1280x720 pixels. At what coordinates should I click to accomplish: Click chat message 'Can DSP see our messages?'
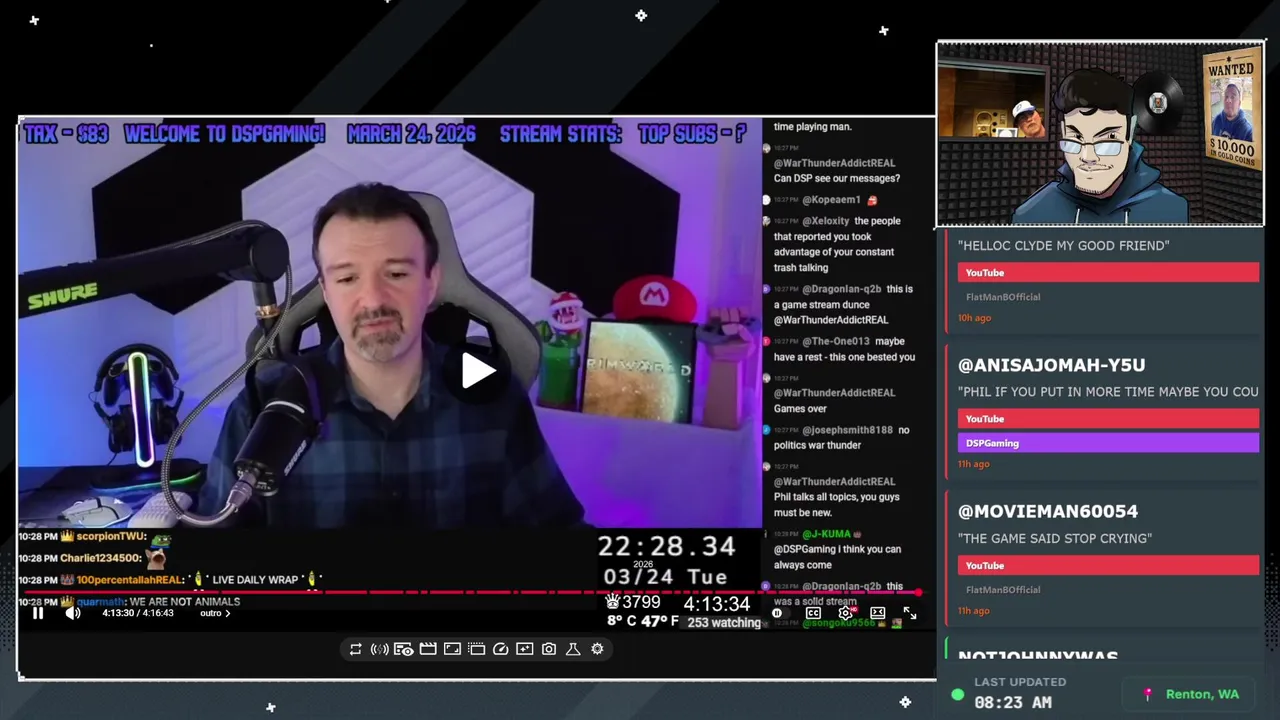[837, 178]
